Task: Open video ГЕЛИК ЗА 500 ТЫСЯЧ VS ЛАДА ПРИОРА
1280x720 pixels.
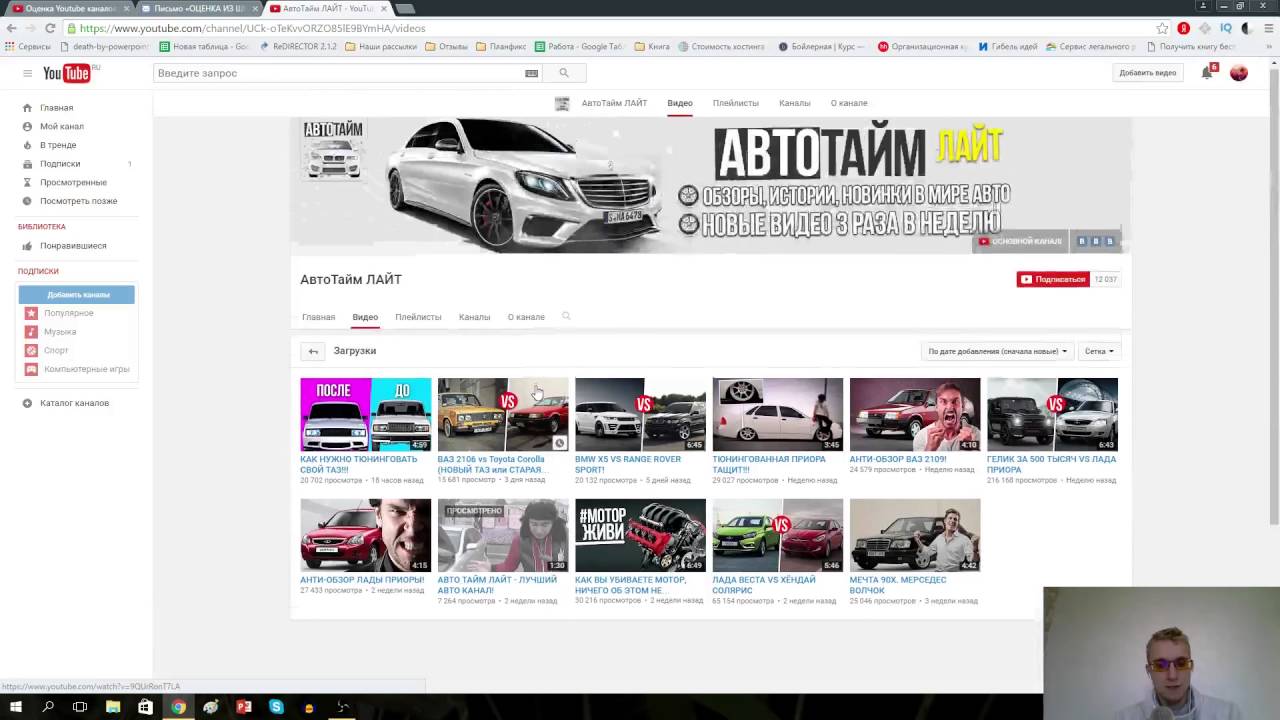Action: point(1052,414)
